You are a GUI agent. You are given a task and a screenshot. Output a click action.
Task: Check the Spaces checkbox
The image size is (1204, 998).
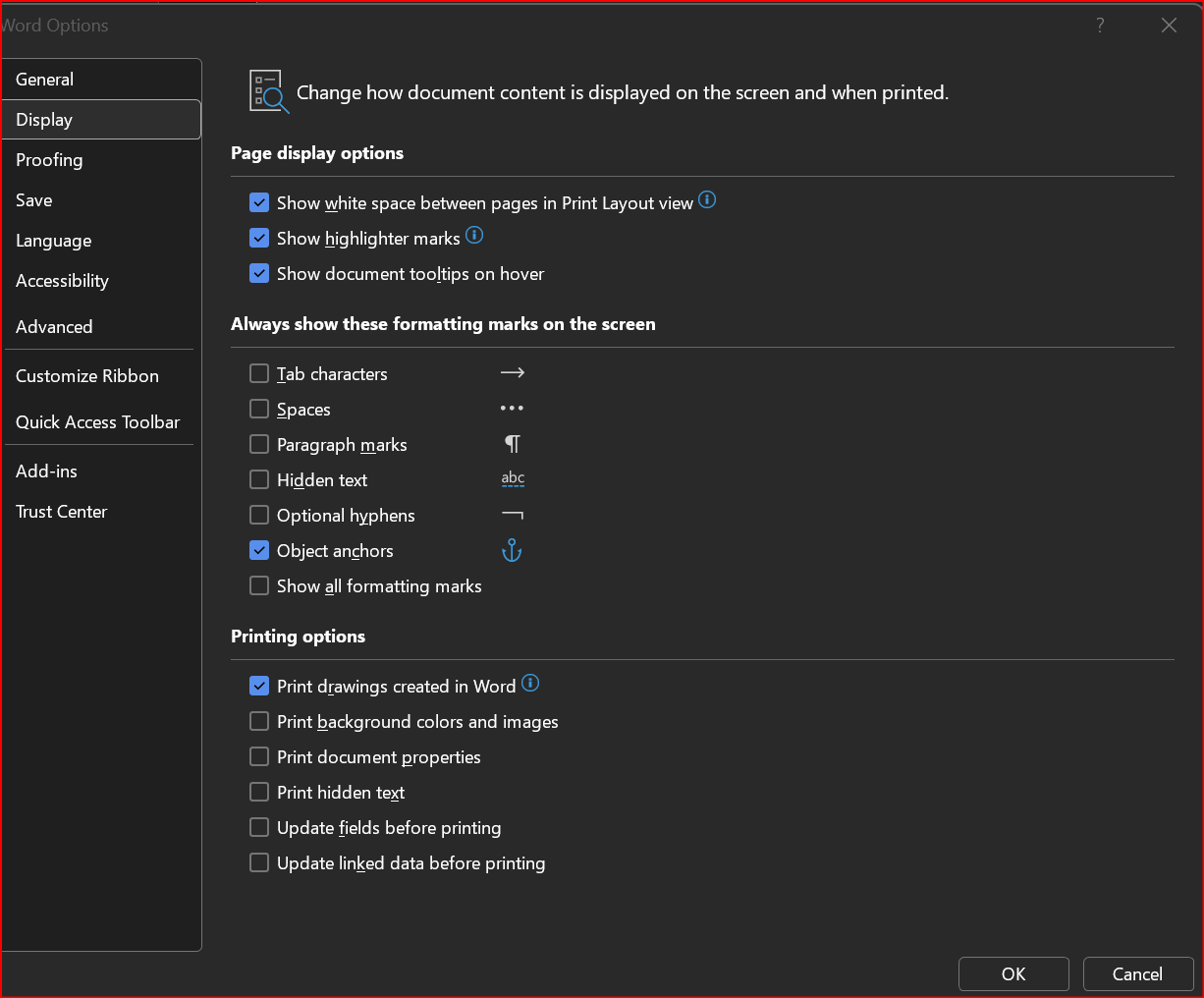coord(259,409)
